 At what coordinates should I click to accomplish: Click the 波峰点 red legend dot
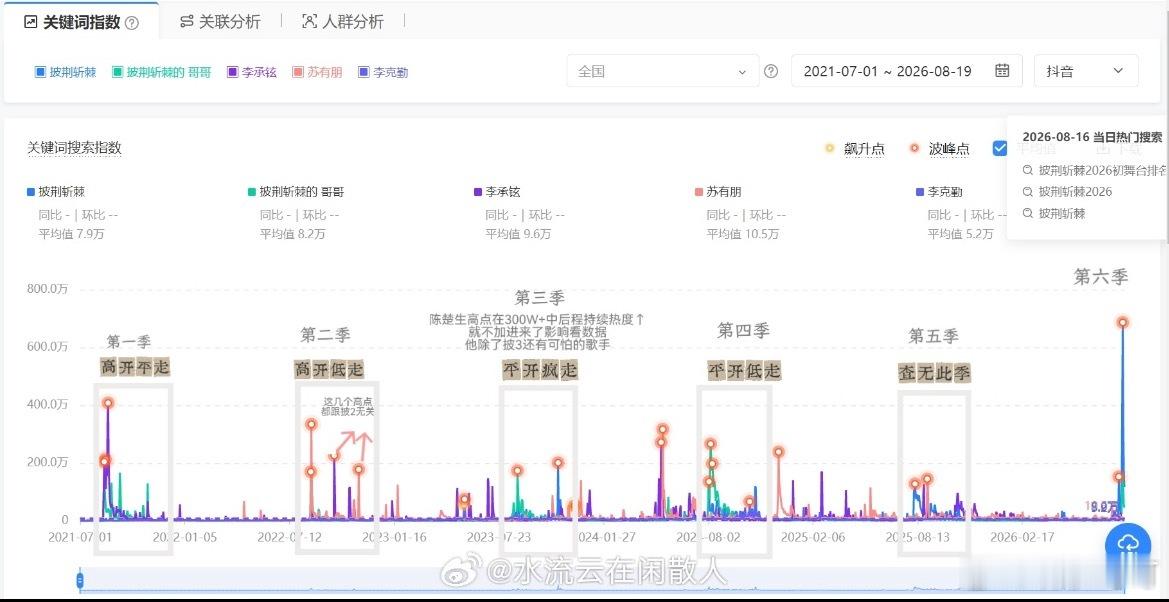point(914,148)
